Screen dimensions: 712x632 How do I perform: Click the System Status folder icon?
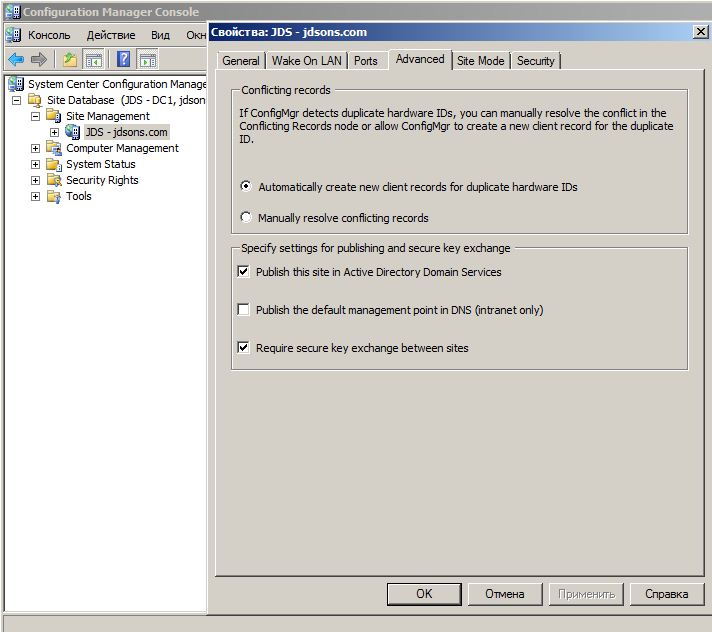click(54, 164)
